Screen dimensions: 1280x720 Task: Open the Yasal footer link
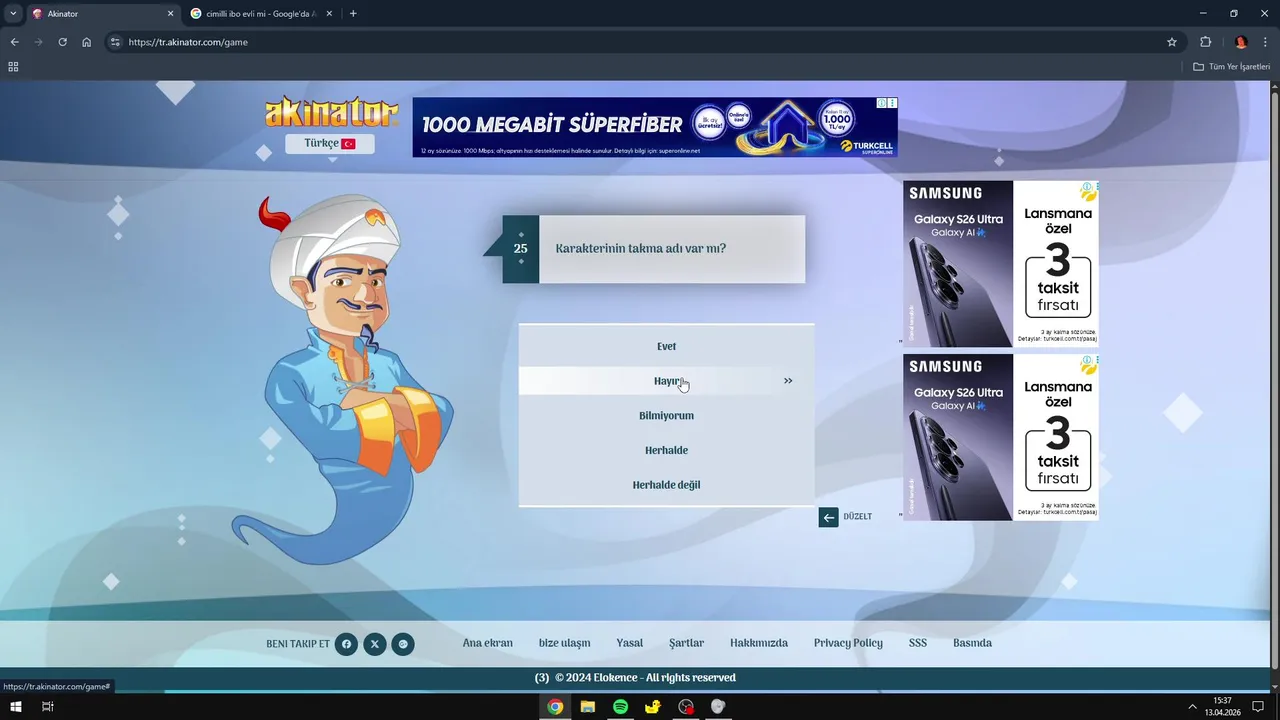(630, 643)
